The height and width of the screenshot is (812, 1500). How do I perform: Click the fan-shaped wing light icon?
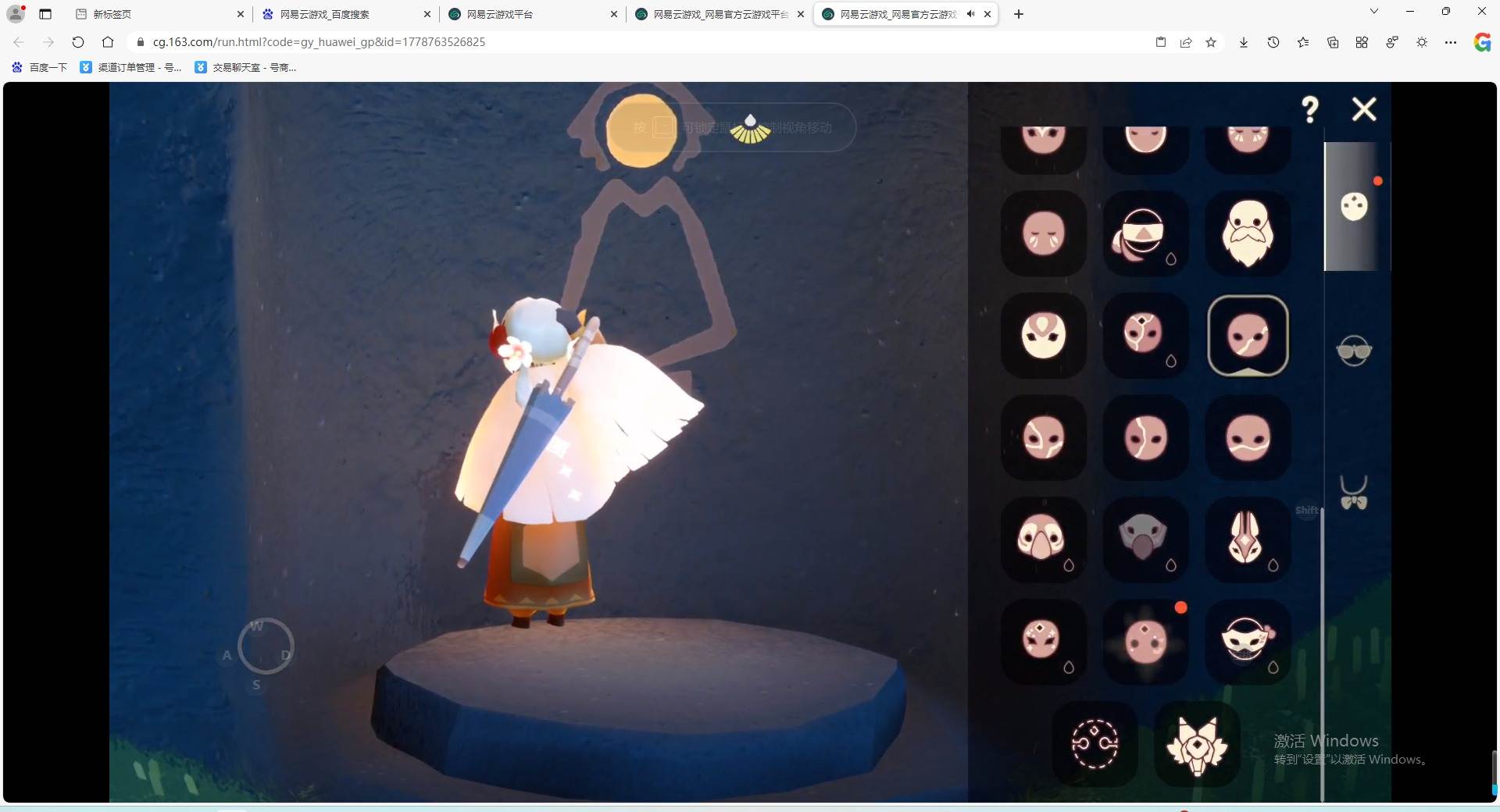[750, 130]
